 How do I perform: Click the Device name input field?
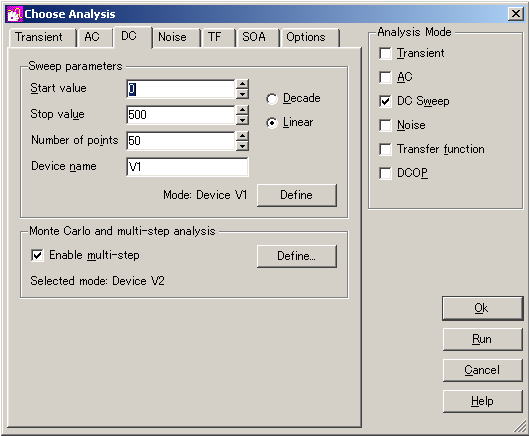coord(187,167)
